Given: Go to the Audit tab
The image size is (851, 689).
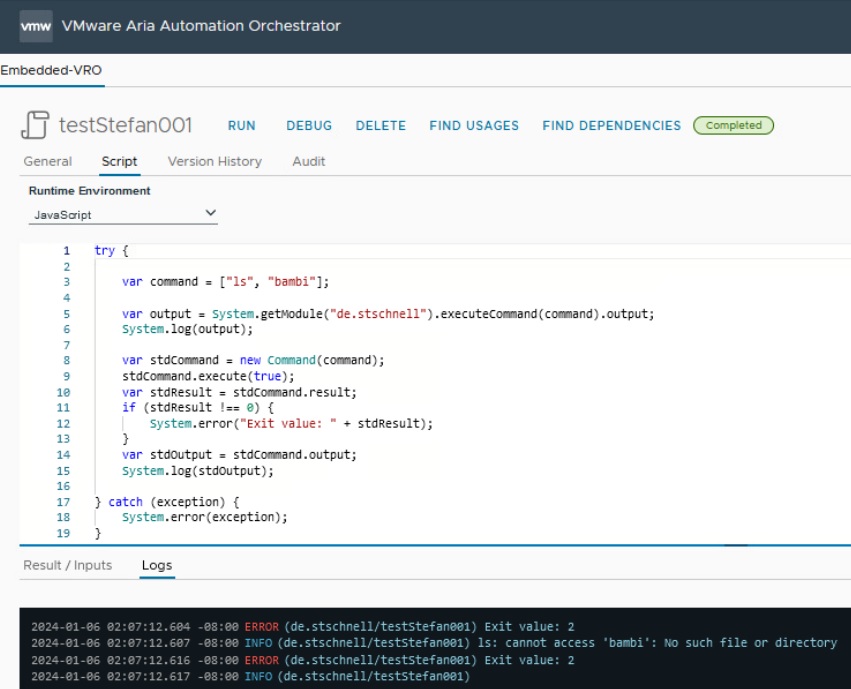Looking at the screenshot, I should click(x=309, y=161).
